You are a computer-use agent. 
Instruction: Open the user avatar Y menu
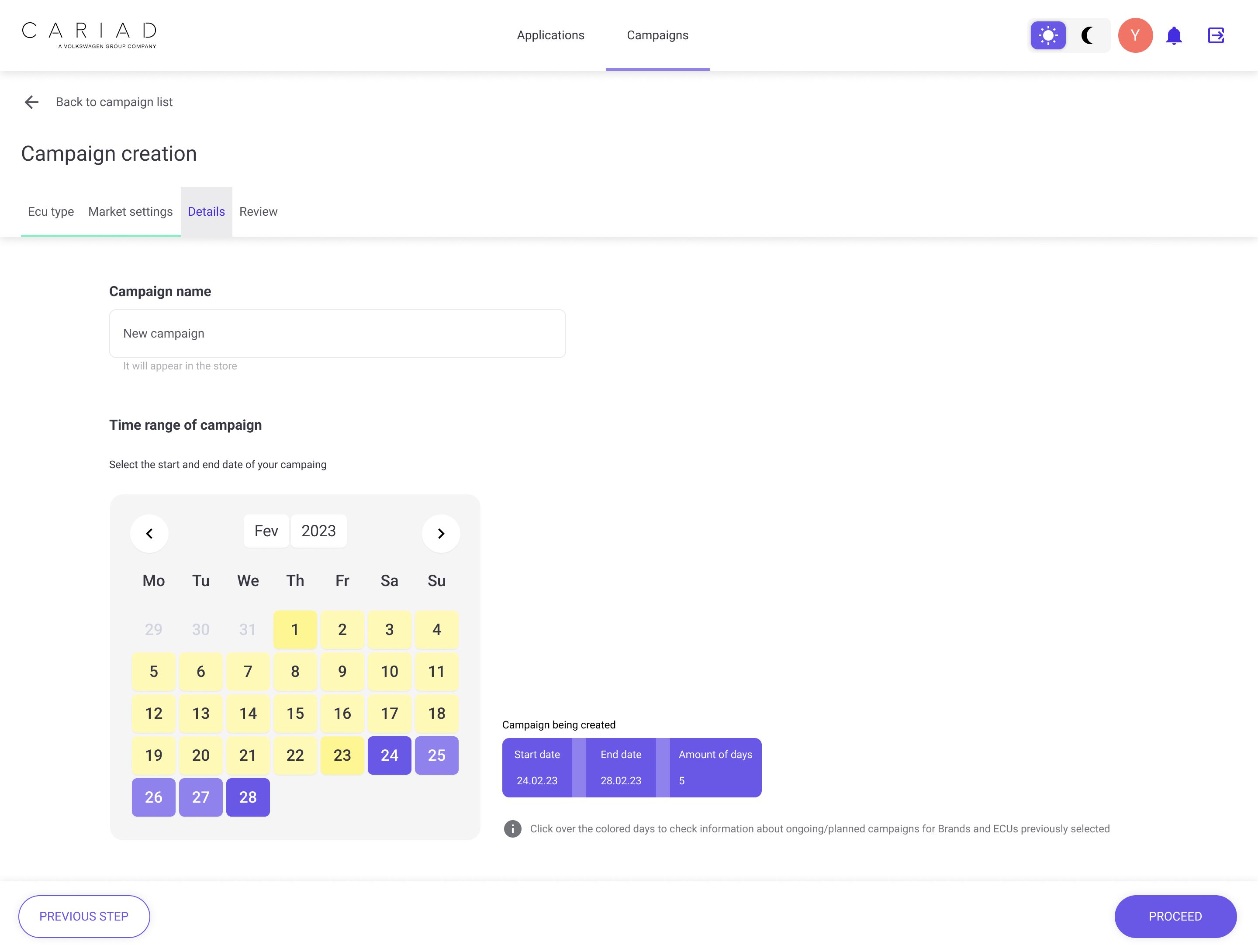[1135, 35]
